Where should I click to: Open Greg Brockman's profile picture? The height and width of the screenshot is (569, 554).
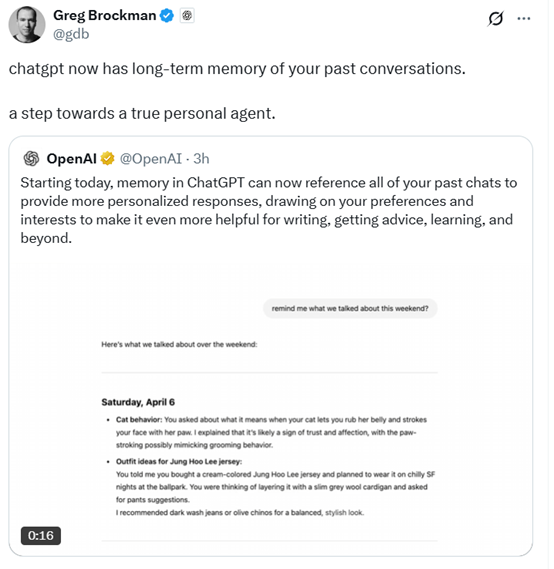tap(27, 25)
